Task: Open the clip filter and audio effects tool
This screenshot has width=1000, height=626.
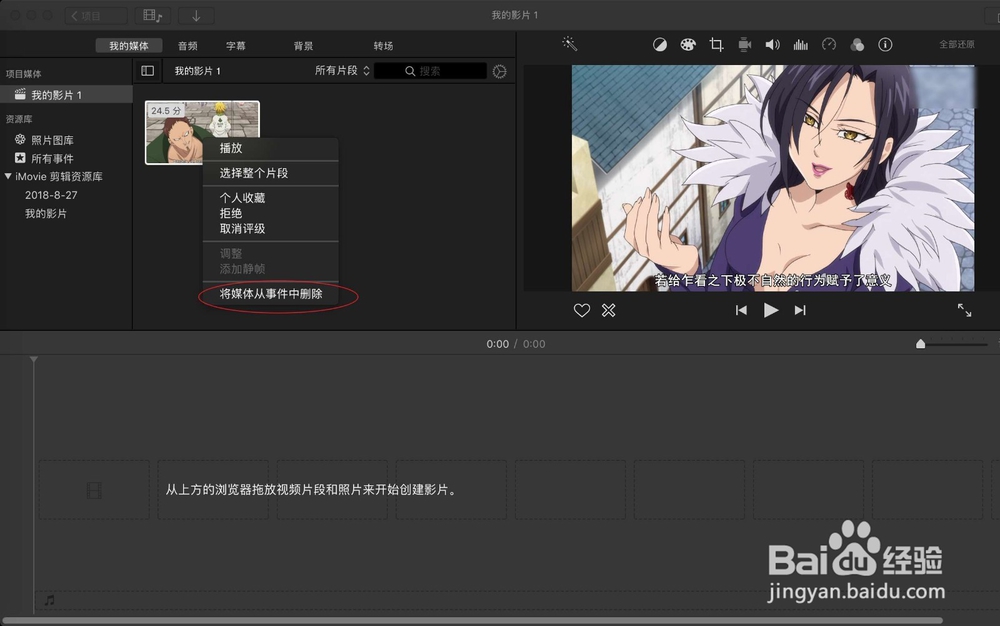Action: 857,45
